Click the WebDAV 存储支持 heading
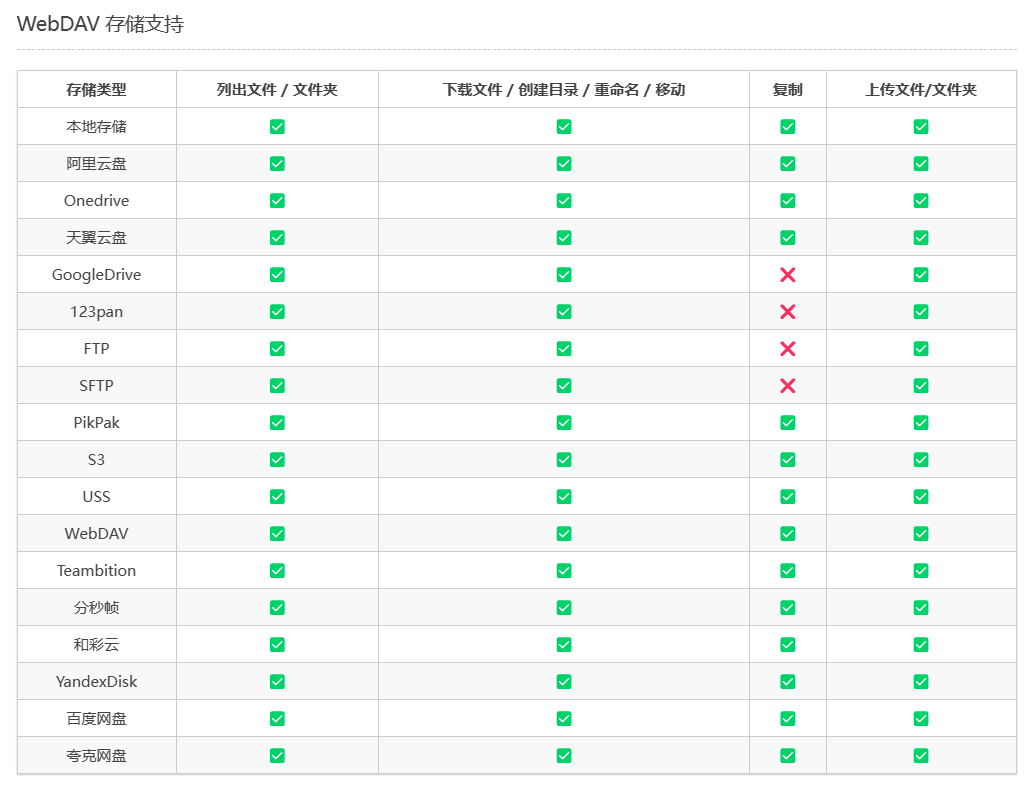Screen dimensions: 1035x790 pos(100,25)
